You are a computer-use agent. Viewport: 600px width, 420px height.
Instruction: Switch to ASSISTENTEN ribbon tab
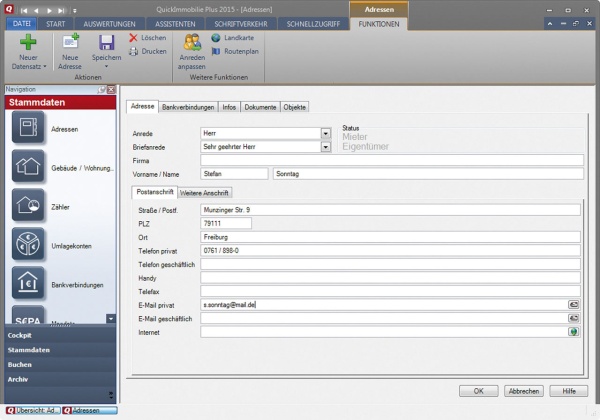pyautogui.click(x=175, y=24)
